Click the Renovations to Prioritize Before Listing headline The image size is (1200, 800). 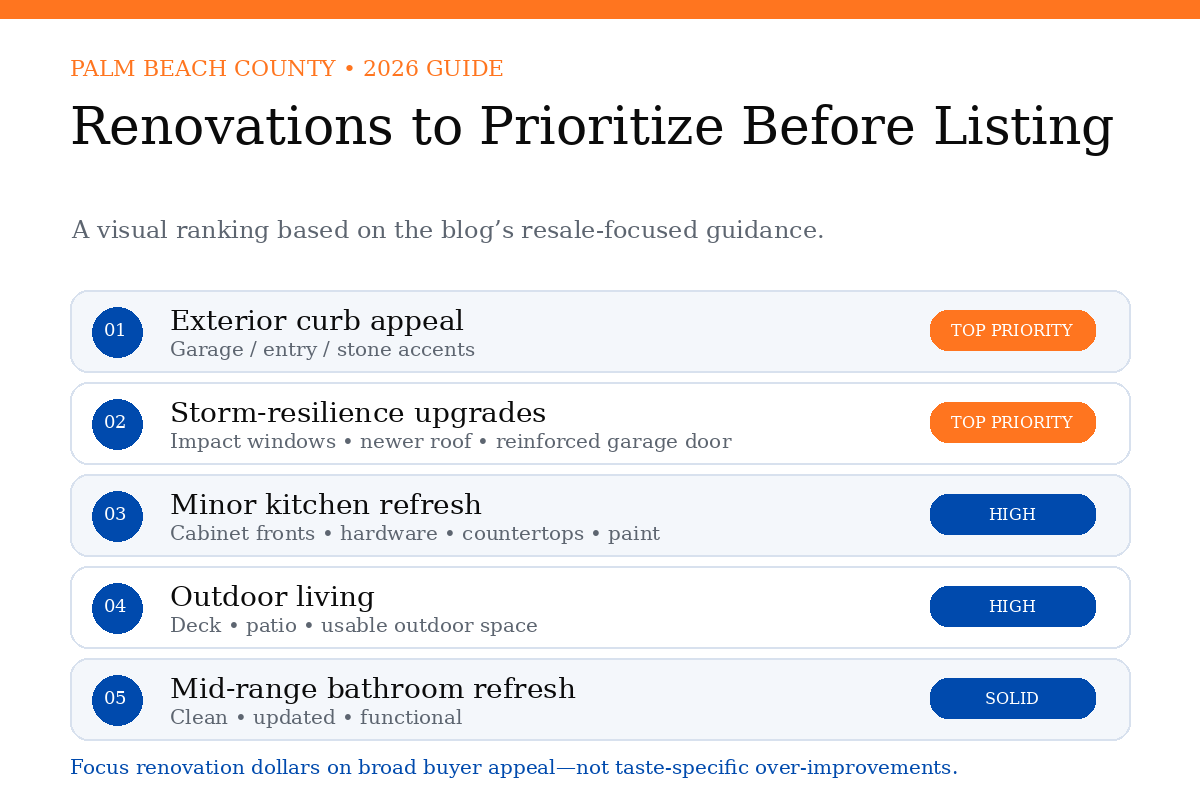click(x=592, y=128)
